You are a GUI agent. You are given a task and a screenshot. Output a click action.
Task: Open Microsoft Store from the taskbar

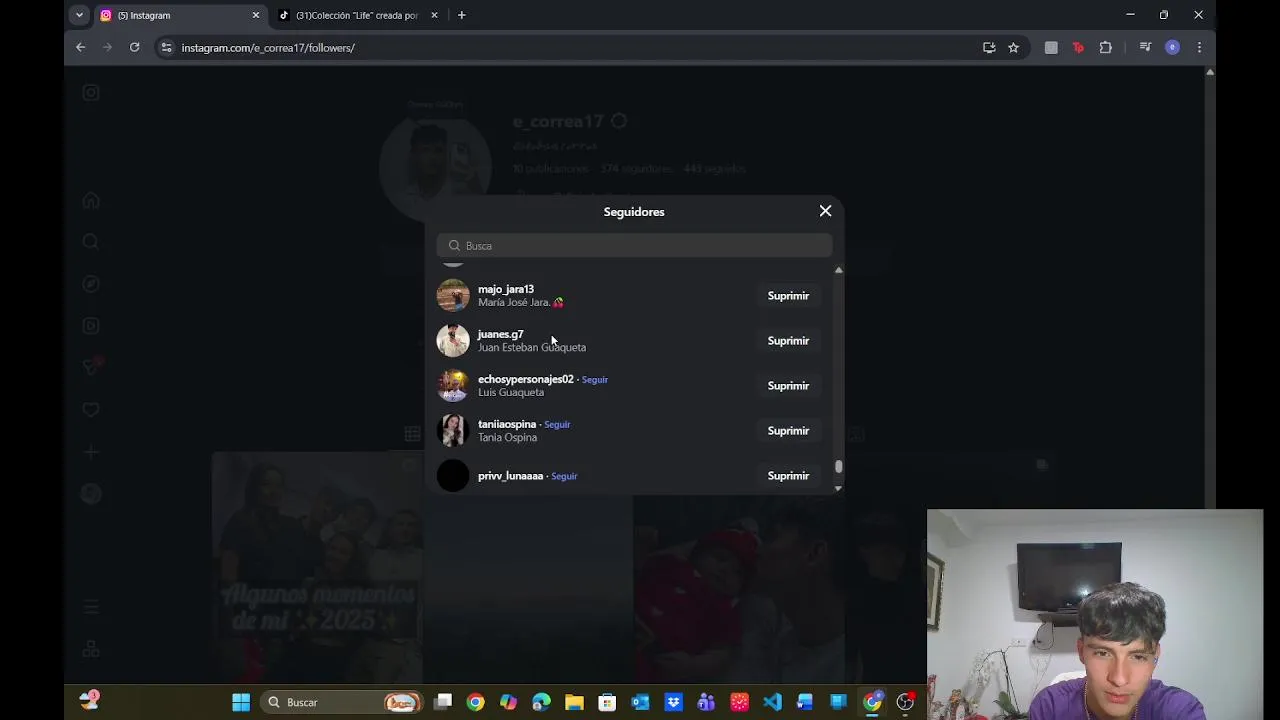[x=607, y=702]
